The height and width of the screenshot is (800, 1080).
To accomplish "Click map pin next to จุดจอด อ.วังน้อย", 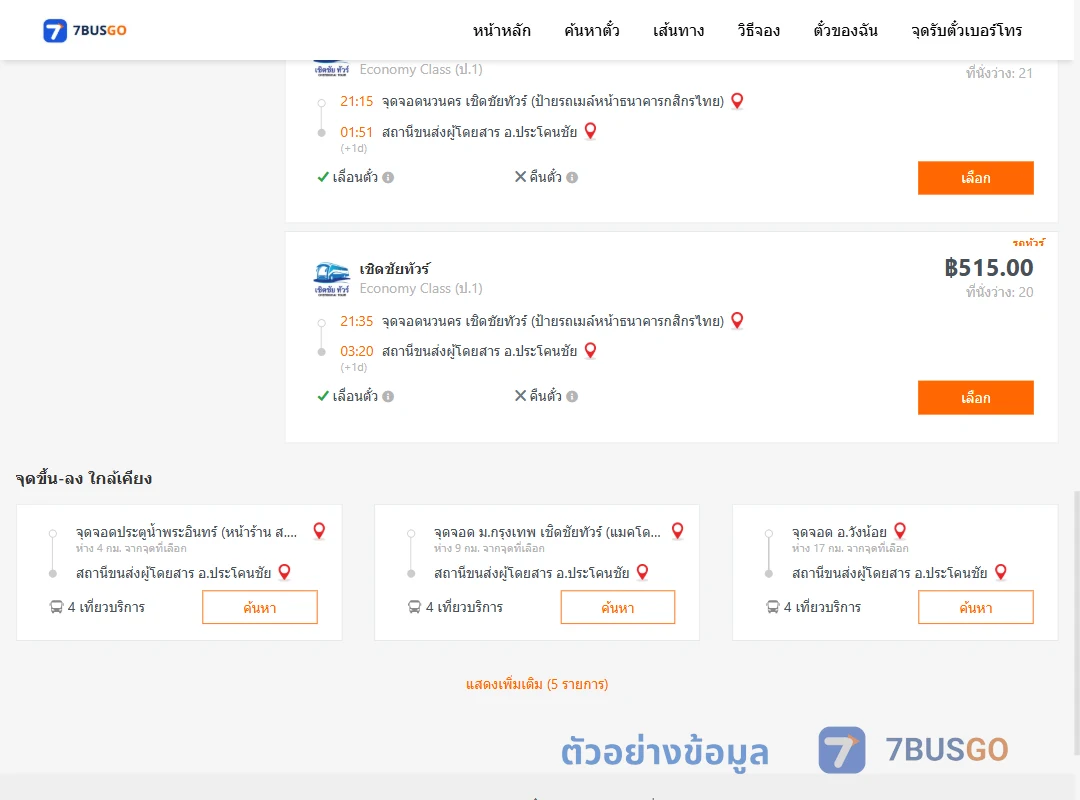I will 900,531.
